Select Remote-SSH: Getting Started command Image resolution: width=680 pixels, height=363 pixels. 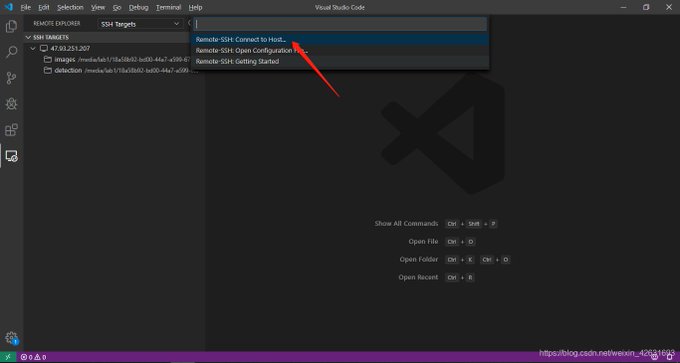point(340,62)
